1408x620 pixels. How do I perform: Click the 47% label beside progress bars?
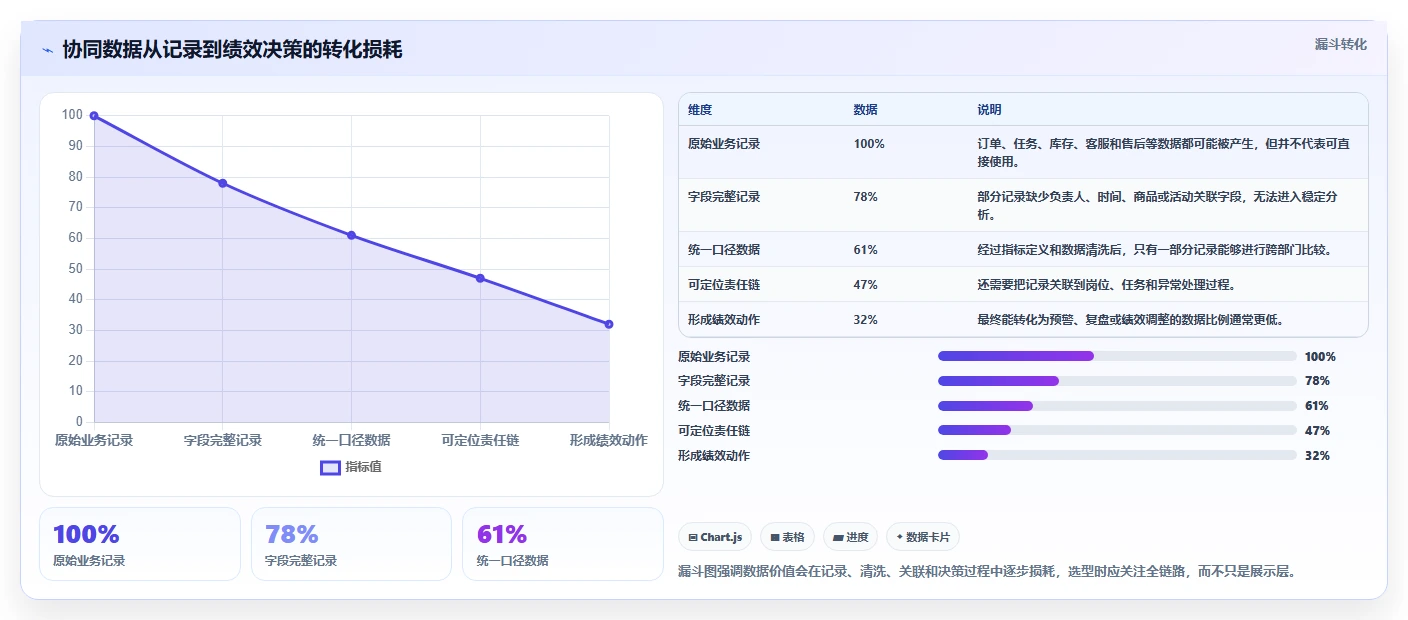click(x=1317, y=431)
